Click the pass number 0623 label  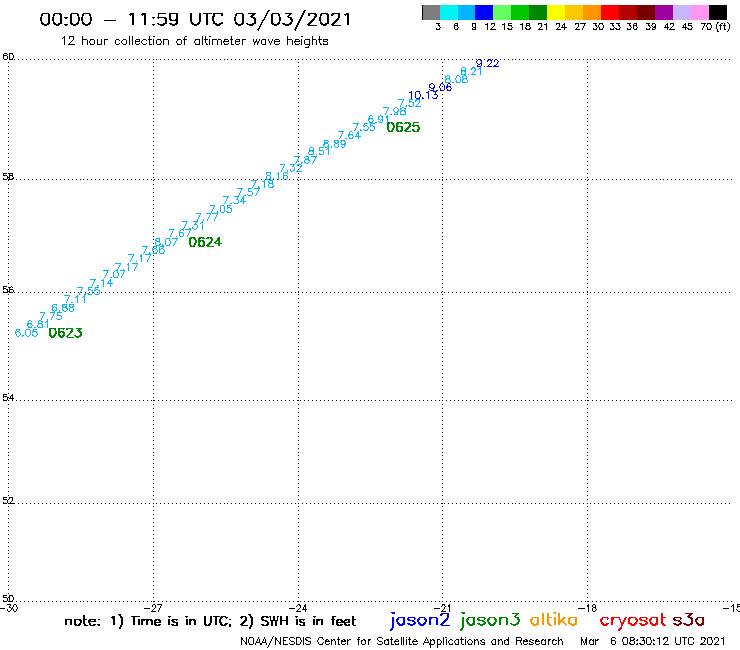coord(66,333)
